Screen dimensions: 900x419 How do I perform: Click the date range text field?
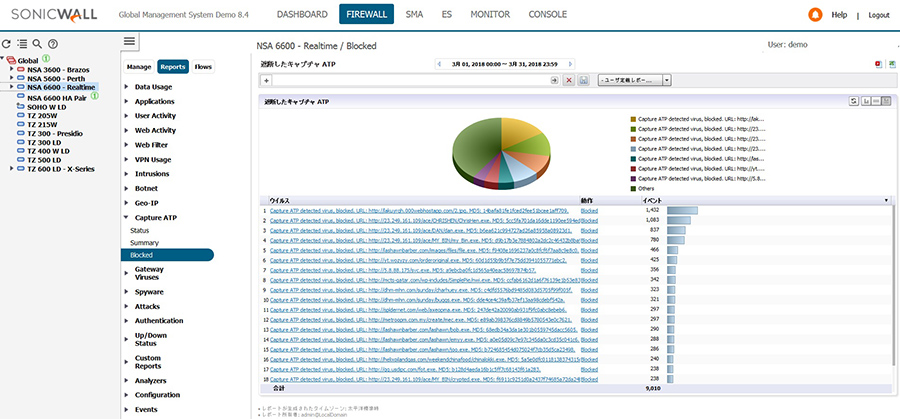(x=505, y=64)
